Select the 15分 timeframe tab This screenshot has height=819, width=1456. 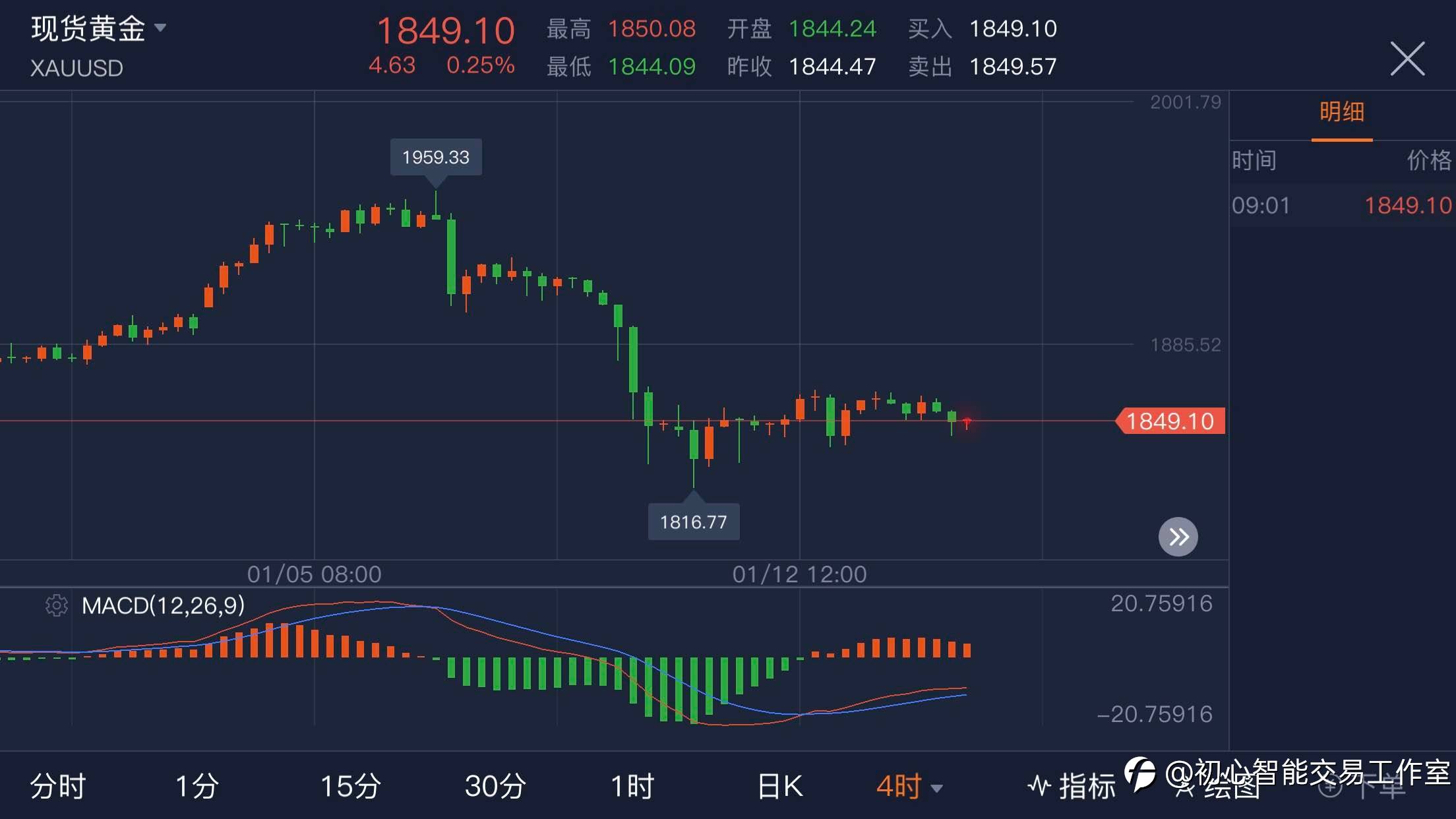point(350,787)
